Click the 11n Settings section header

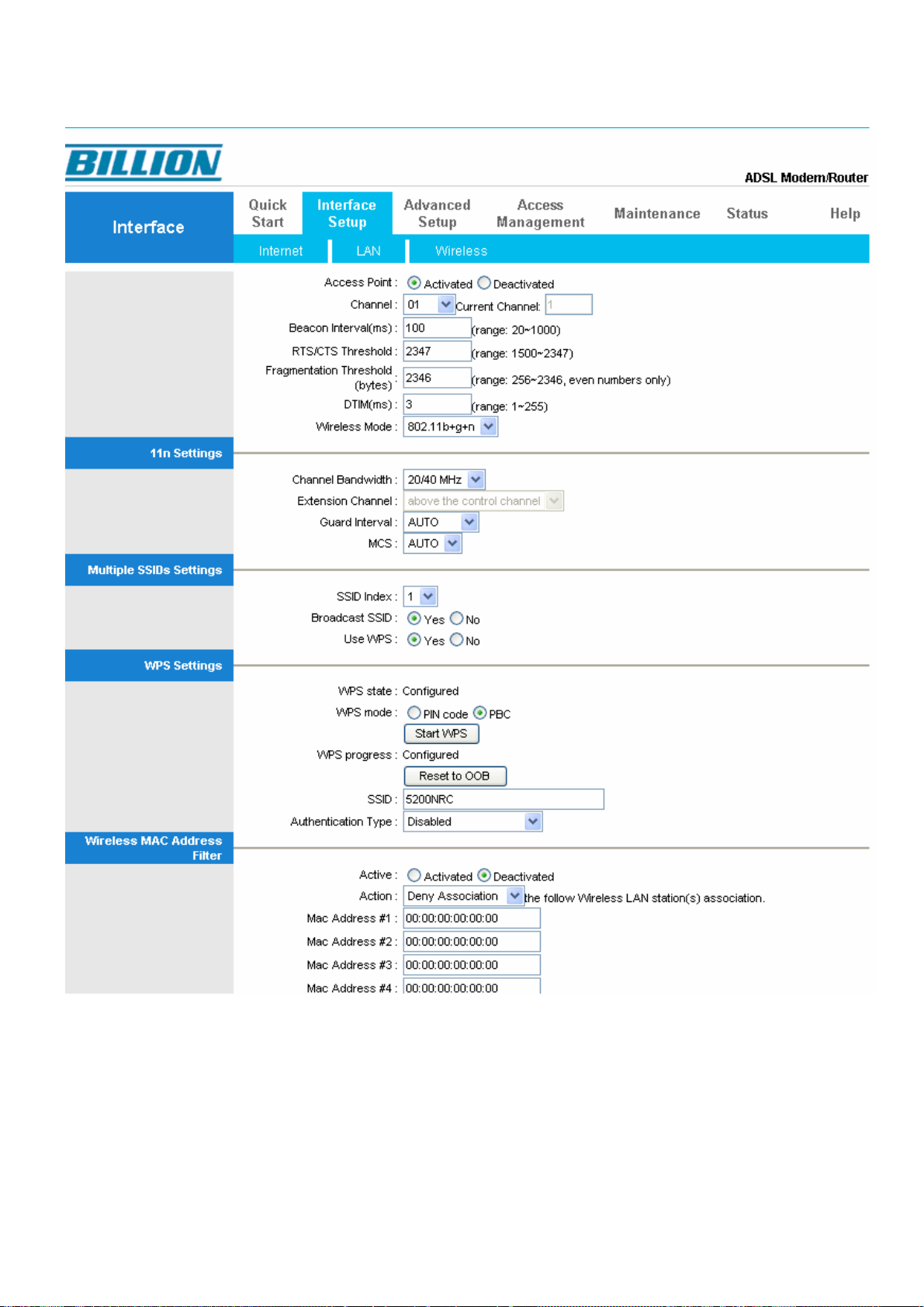tap(149, 453)
